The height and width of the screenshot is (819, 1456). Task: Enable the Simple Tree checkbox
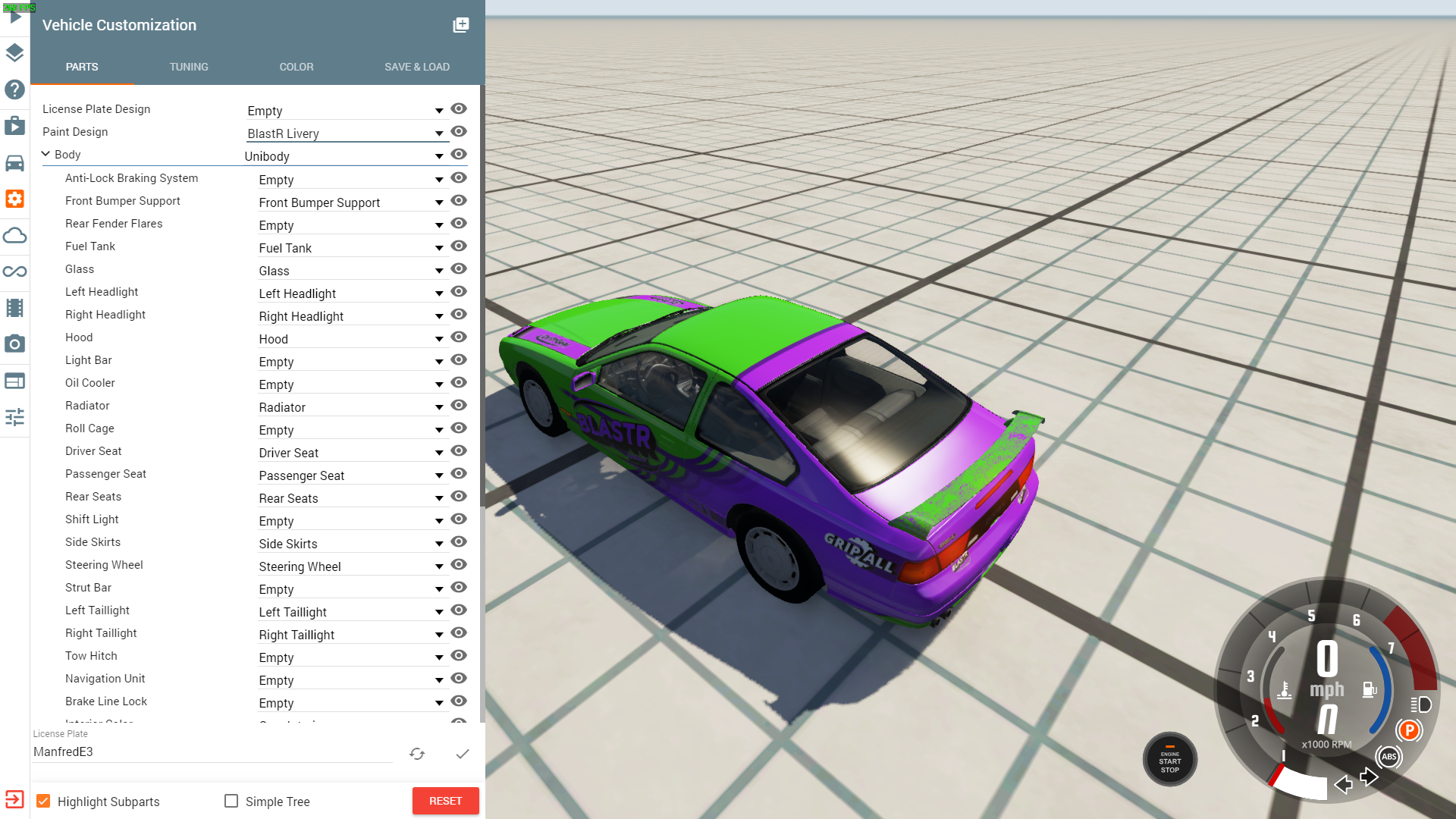point(231,801)
